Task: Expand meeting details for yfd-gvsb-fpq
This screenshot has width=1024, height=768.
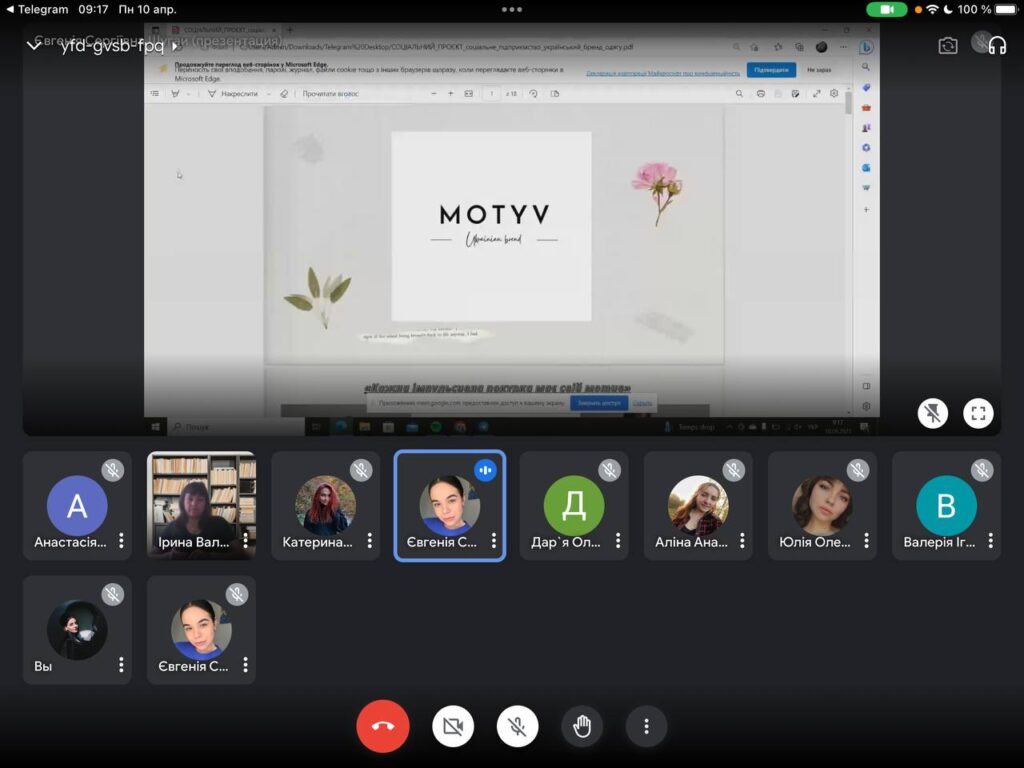Action: pos(175,46)
